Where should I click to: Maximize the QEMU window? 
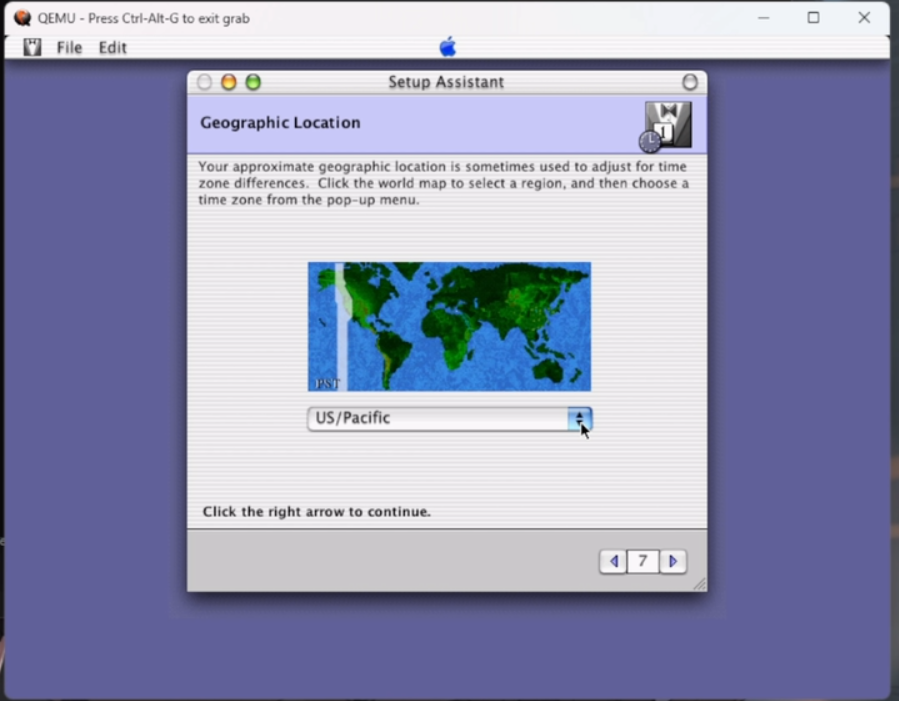pos(813,18)
